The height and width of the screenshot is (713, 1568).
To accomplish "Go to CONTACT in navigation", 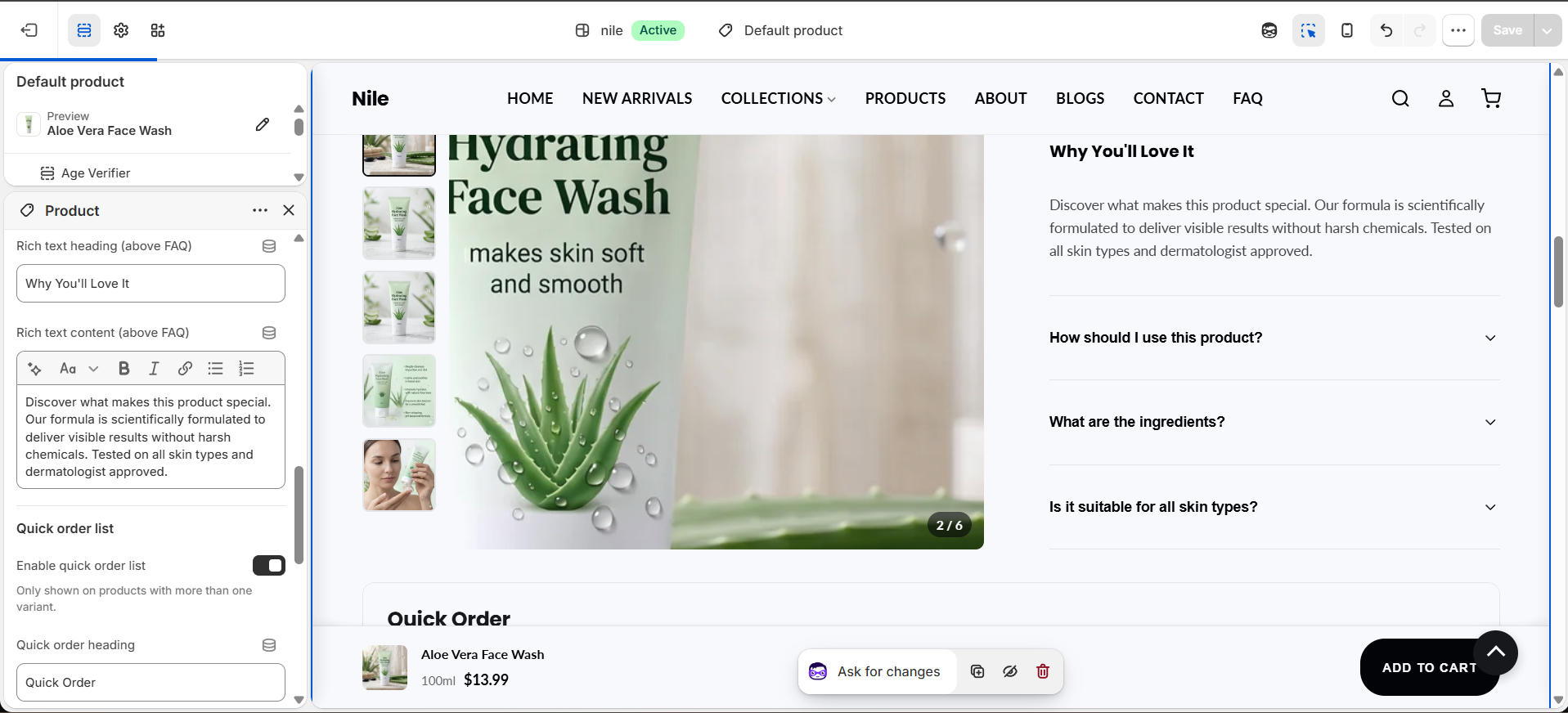I will click(x=1168, y=99).
